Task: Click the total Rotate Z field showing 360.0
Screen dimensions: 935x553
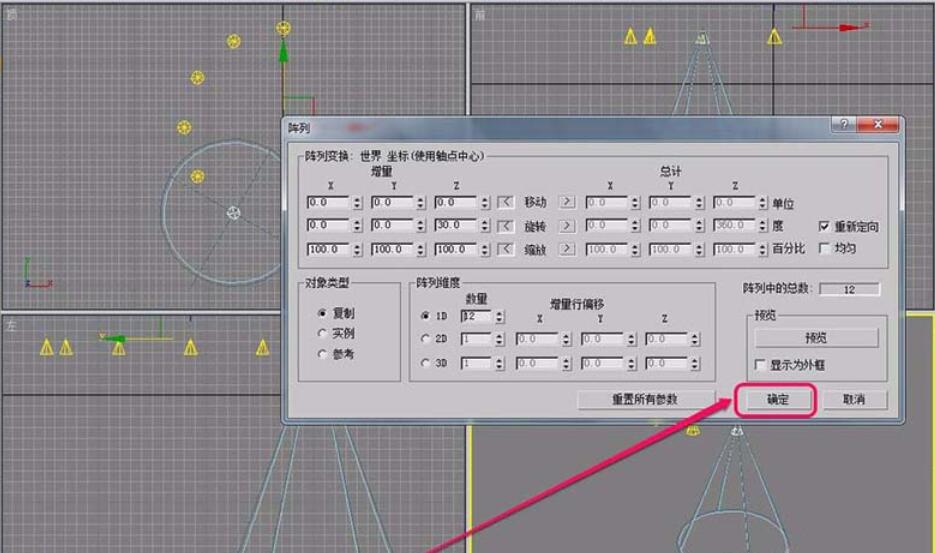Action: coord(734,225)
